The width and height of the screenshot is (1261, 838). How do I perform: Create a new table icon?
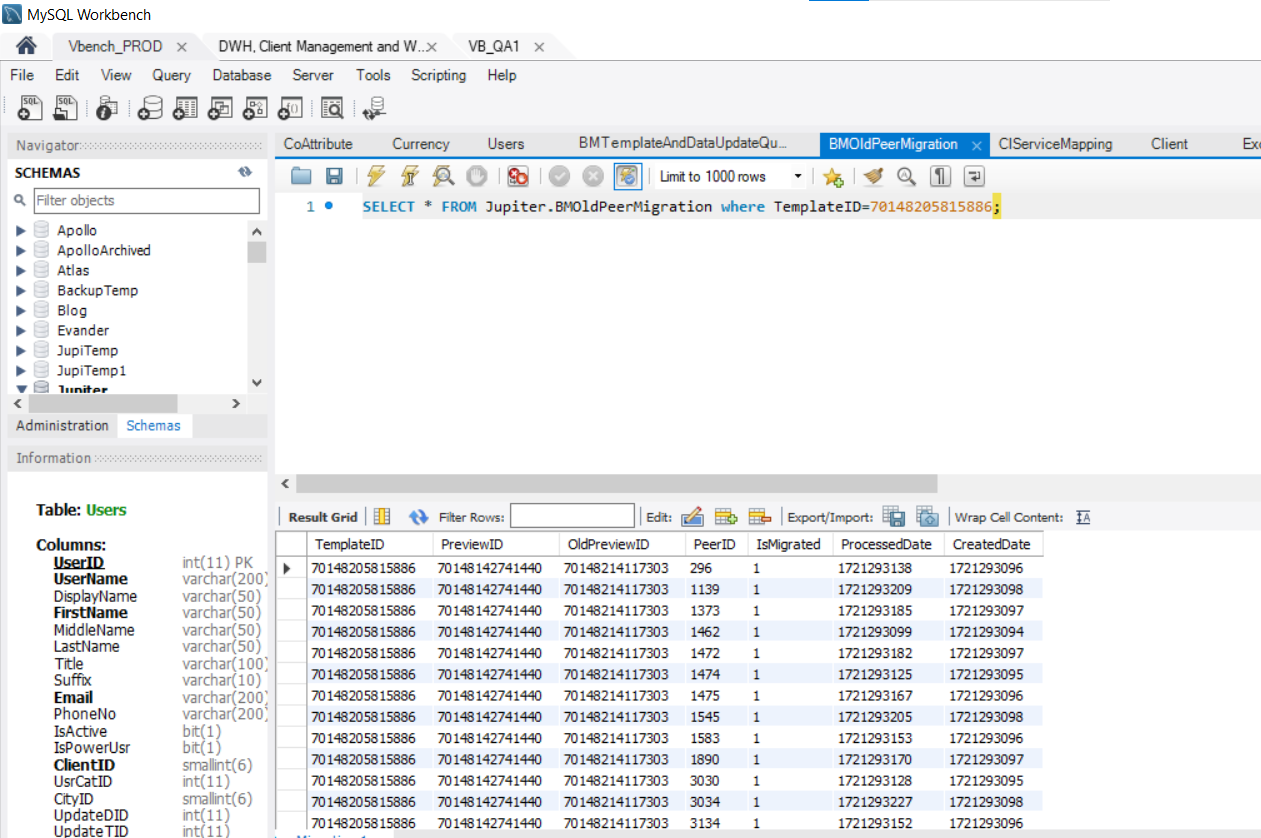(186, 108)
